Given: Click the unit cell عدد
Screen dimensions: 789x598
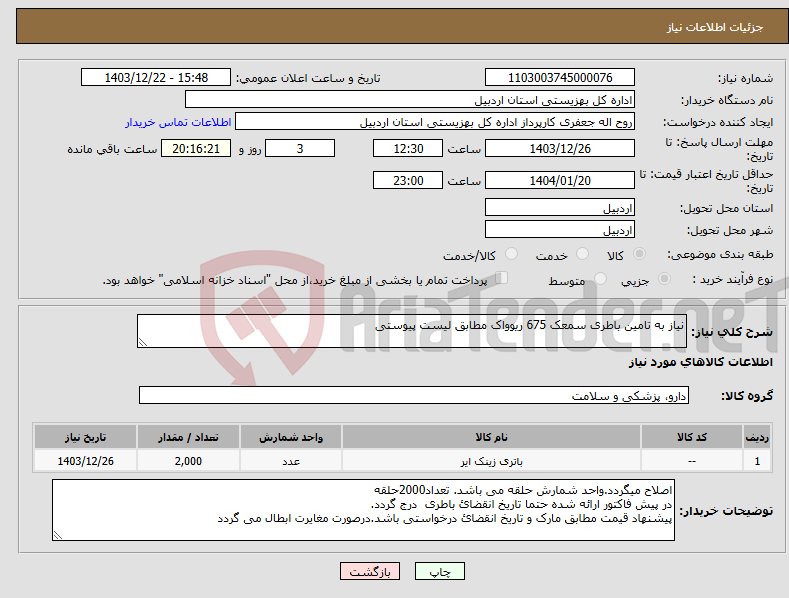Looking at the screenshot, I should (x=291, y=461).
